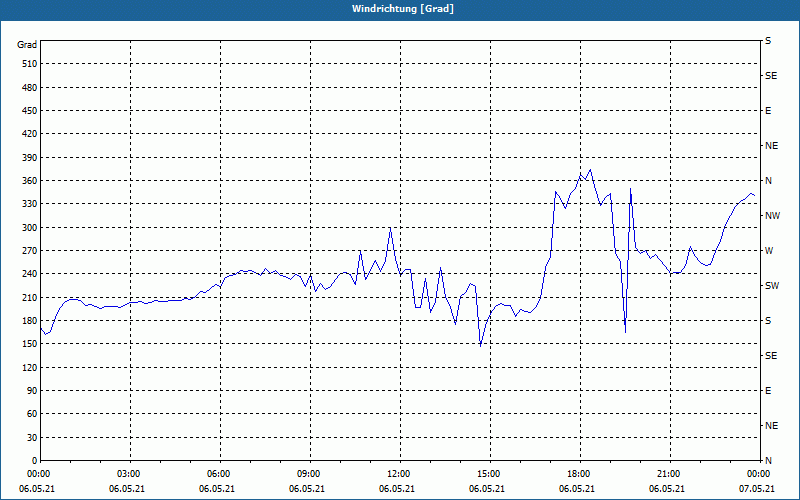Click the 450 degree axis label
This screenshot has height=500, width=800.
pyautogui.click(x=30, y=111)
